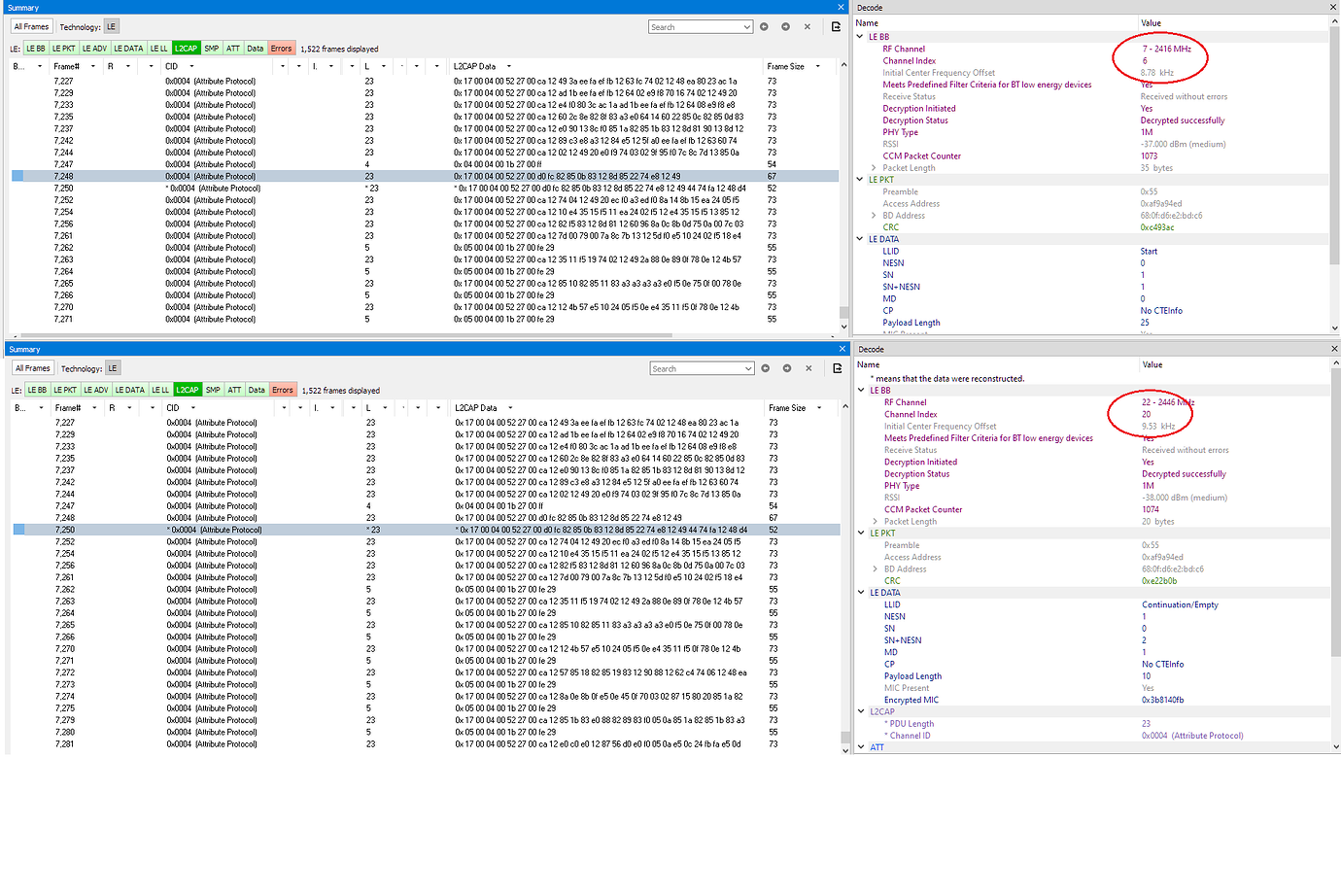Image resolution: width=1341 pixels, height=896 pixels.
Task: Click the All Frames tab in bottom Summary
Action: pyautogui.click(x=32, y=367)
